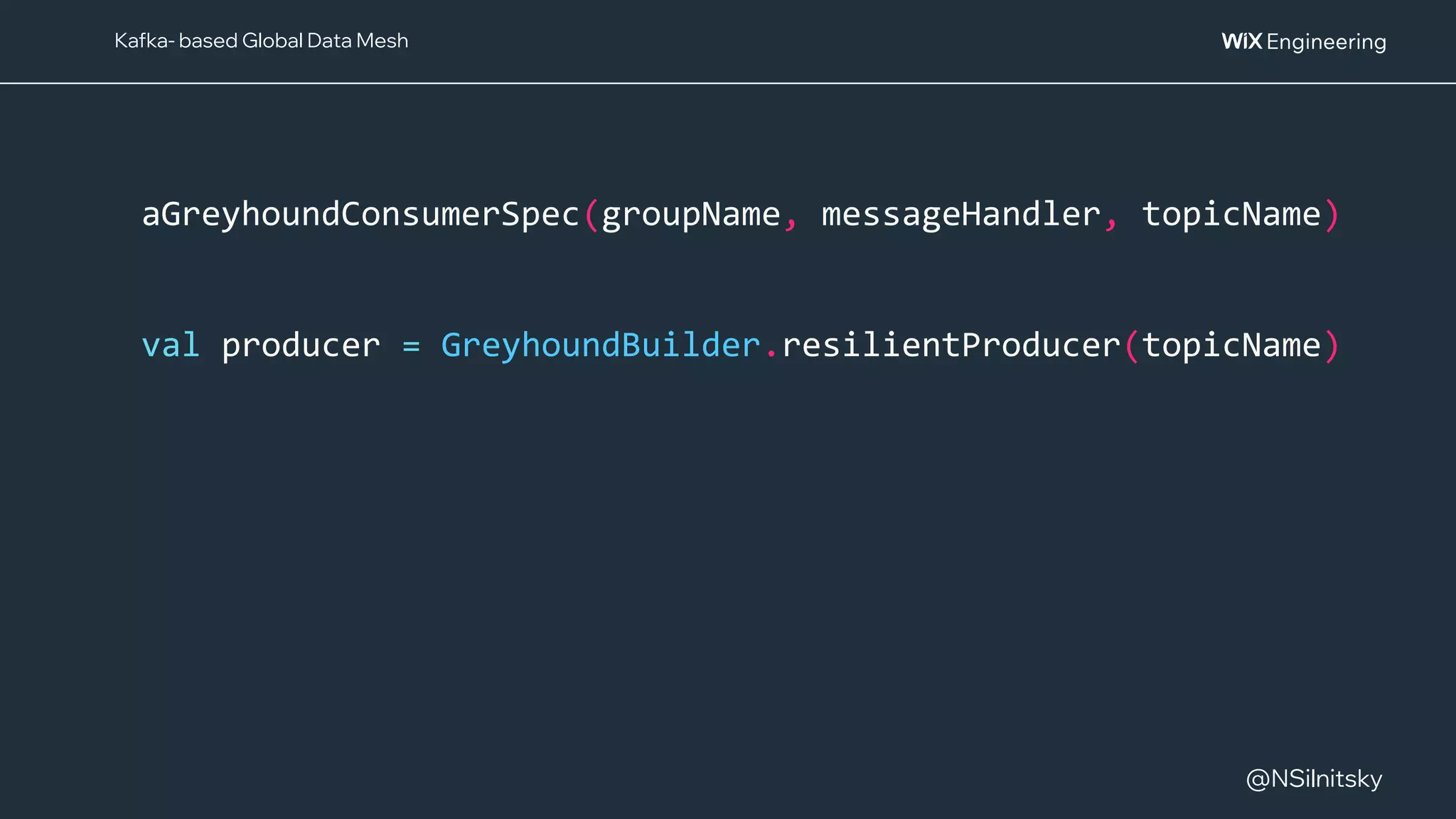Click topicName in the consumer spec line
1456x819 pixels.
point(1231,214)
